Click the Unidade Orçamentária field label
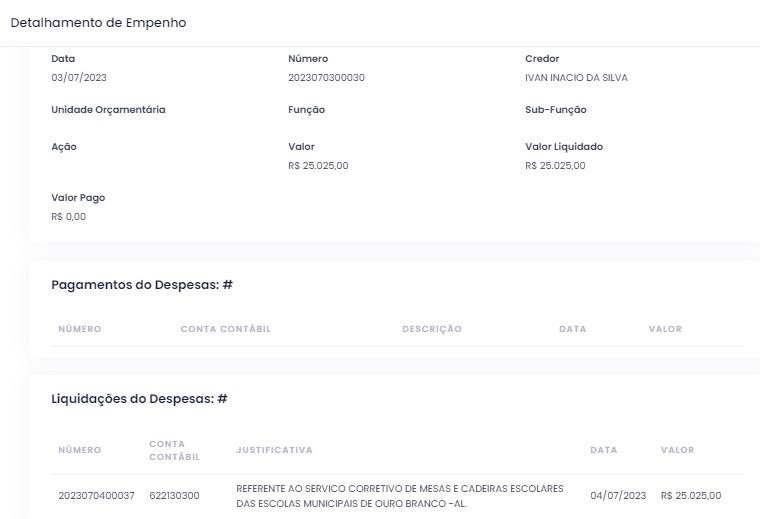The width and height of the screenshot is (760, 519). 108,110
